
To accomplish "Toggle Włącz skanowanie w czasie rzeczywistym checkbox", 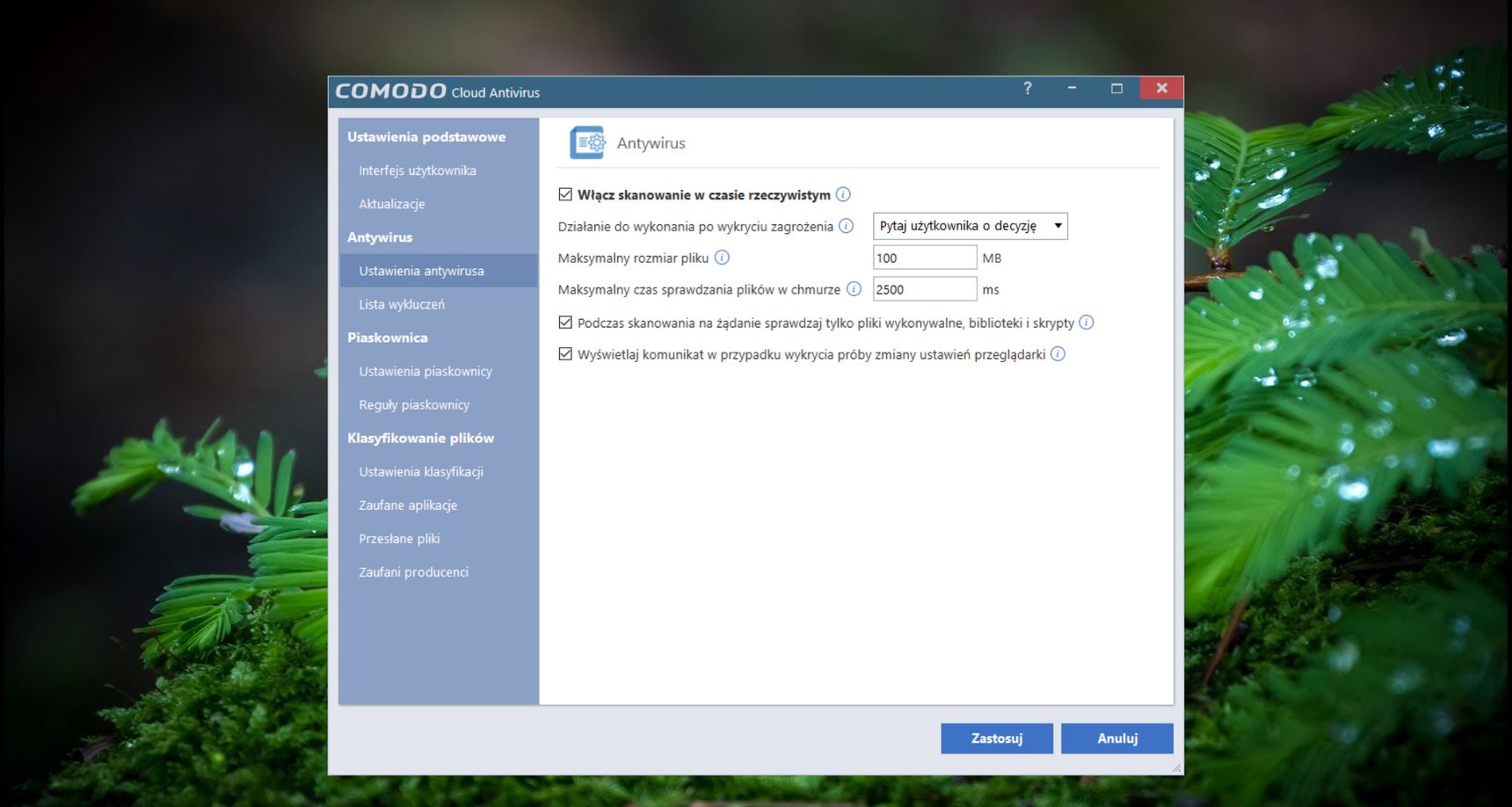I will click(565, 194).
